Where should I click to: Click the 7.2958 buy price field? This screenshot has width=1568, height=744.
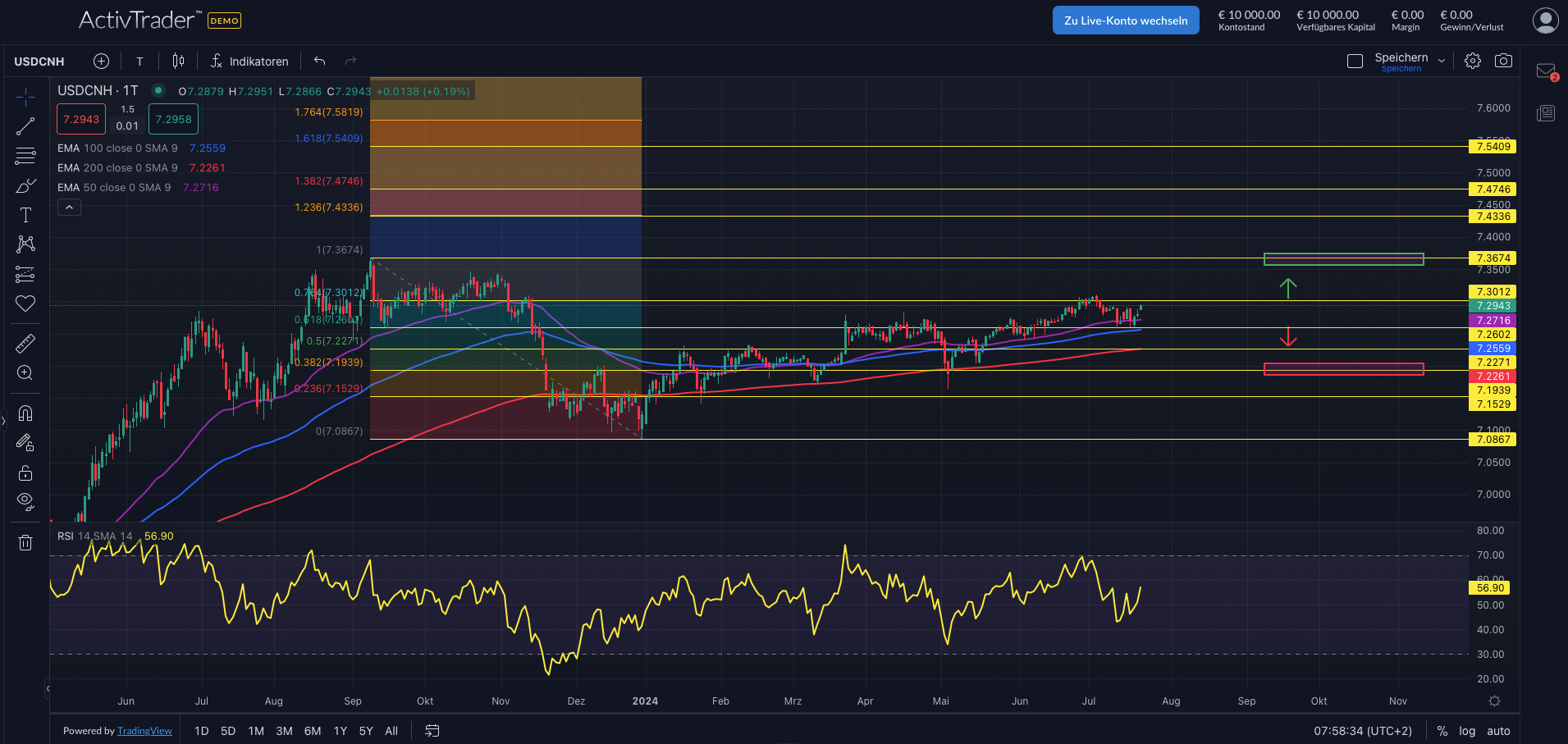172,119
